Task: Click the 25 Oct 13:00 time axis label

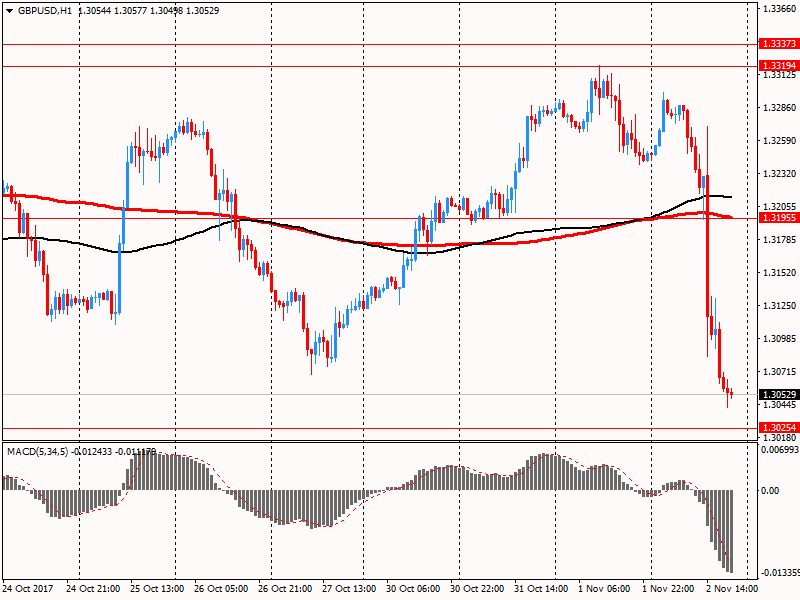Action: [x=157, y=589]
